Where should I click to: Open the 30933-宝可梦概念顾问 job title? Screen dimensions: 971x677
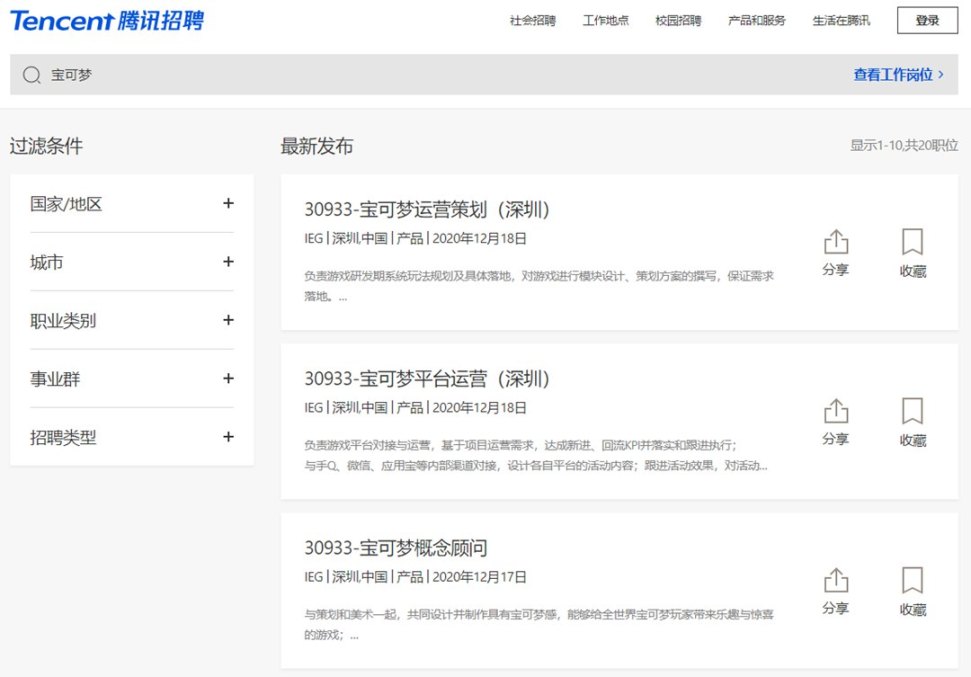click(396, 548)
